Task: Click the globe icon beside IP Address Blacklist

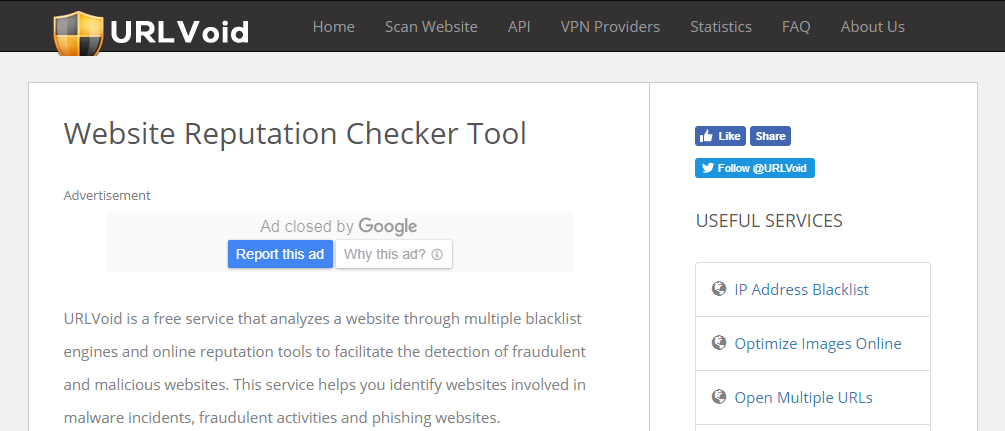Action: pos(718,289)
